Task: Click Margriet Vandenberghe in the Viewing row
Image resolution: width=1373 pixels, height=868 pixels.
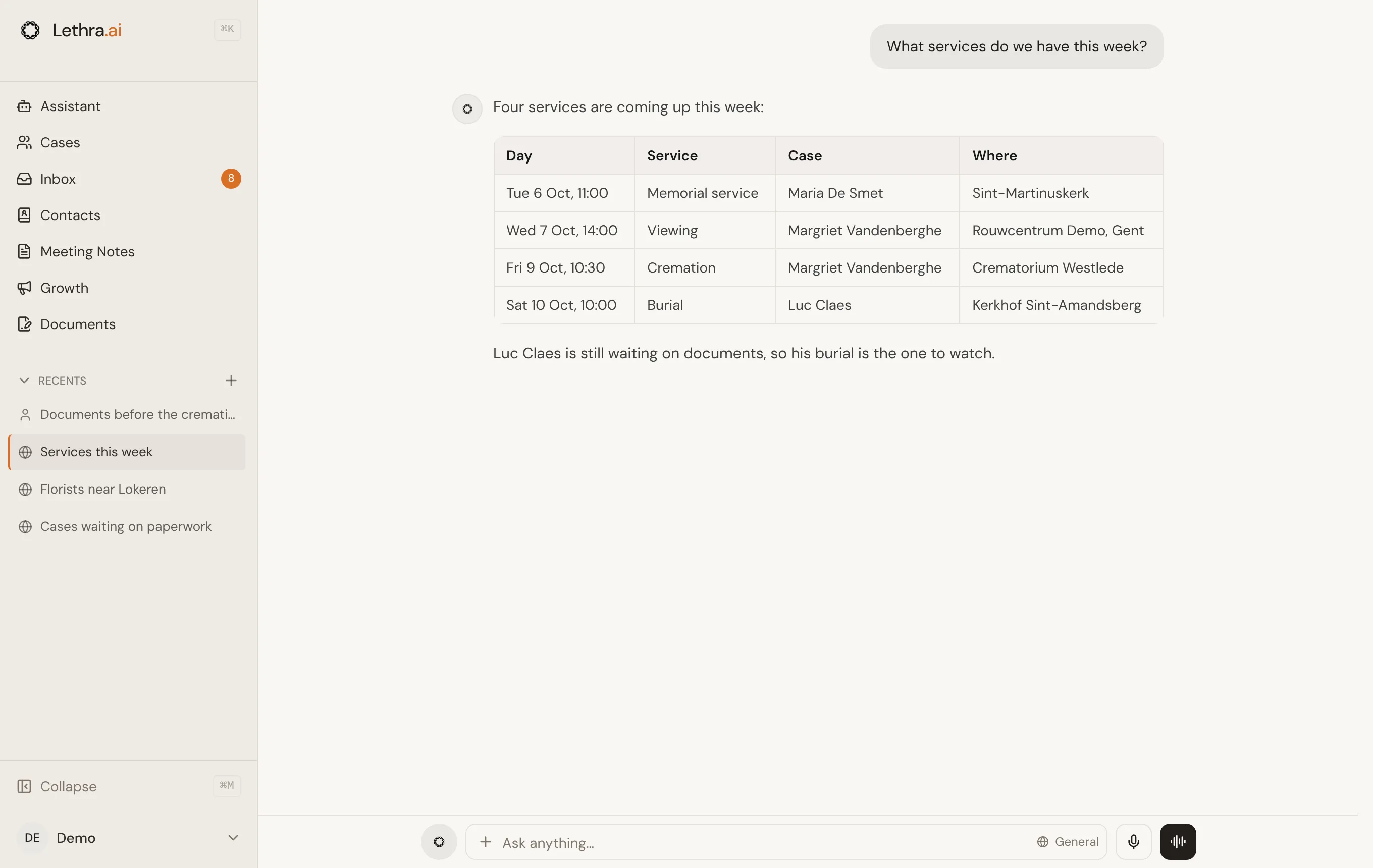Action: (x=867, y=230)
